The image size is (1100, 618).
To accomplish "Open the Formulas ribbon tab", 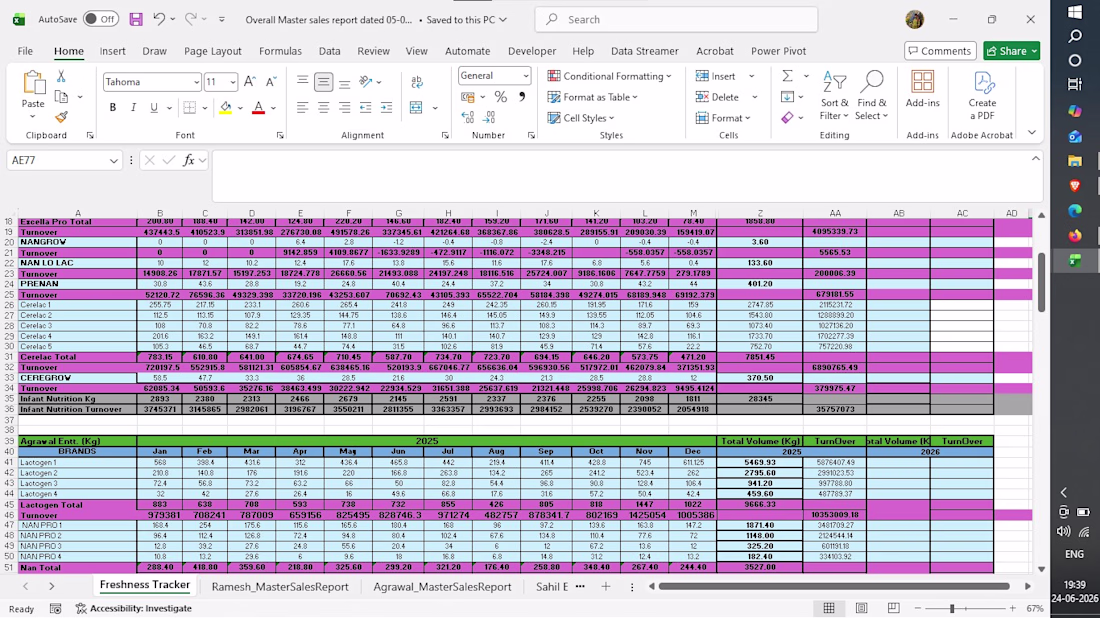I will (x=280, y=51).
